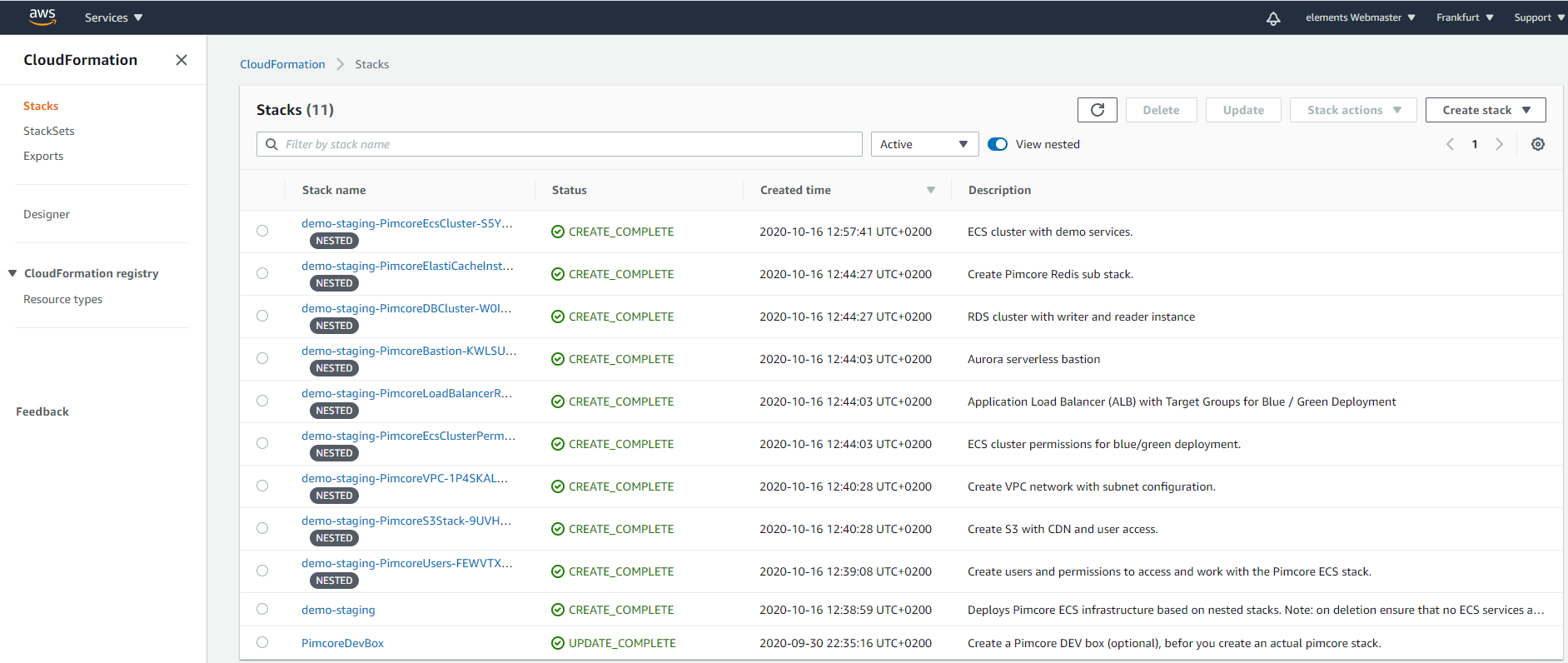
Task: Click 'Create Pimcore Redis sub stack.' description
Action: click(1050, 274)
